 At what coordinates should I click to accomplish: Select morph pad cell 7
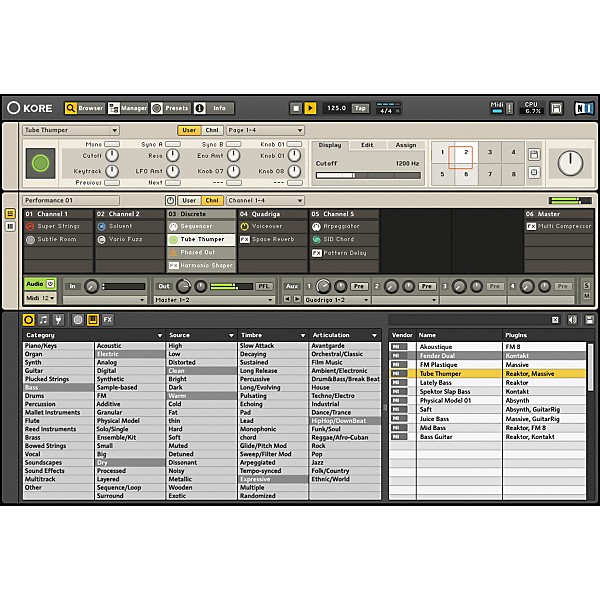[490, 174]
